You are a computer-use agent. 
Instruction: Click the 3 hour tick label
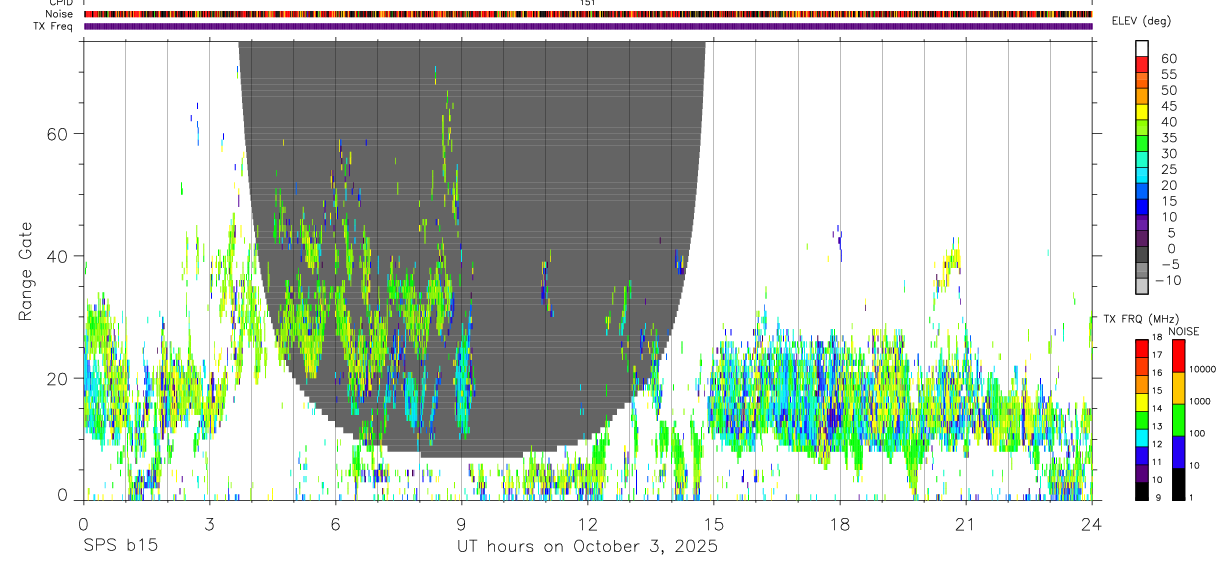[210, 523]
